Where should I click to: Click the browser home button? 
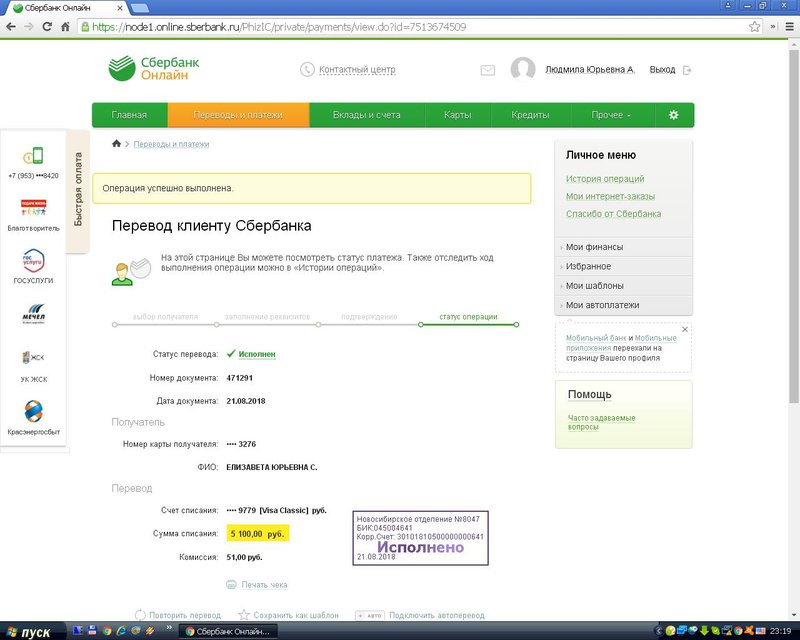[65, 27]
